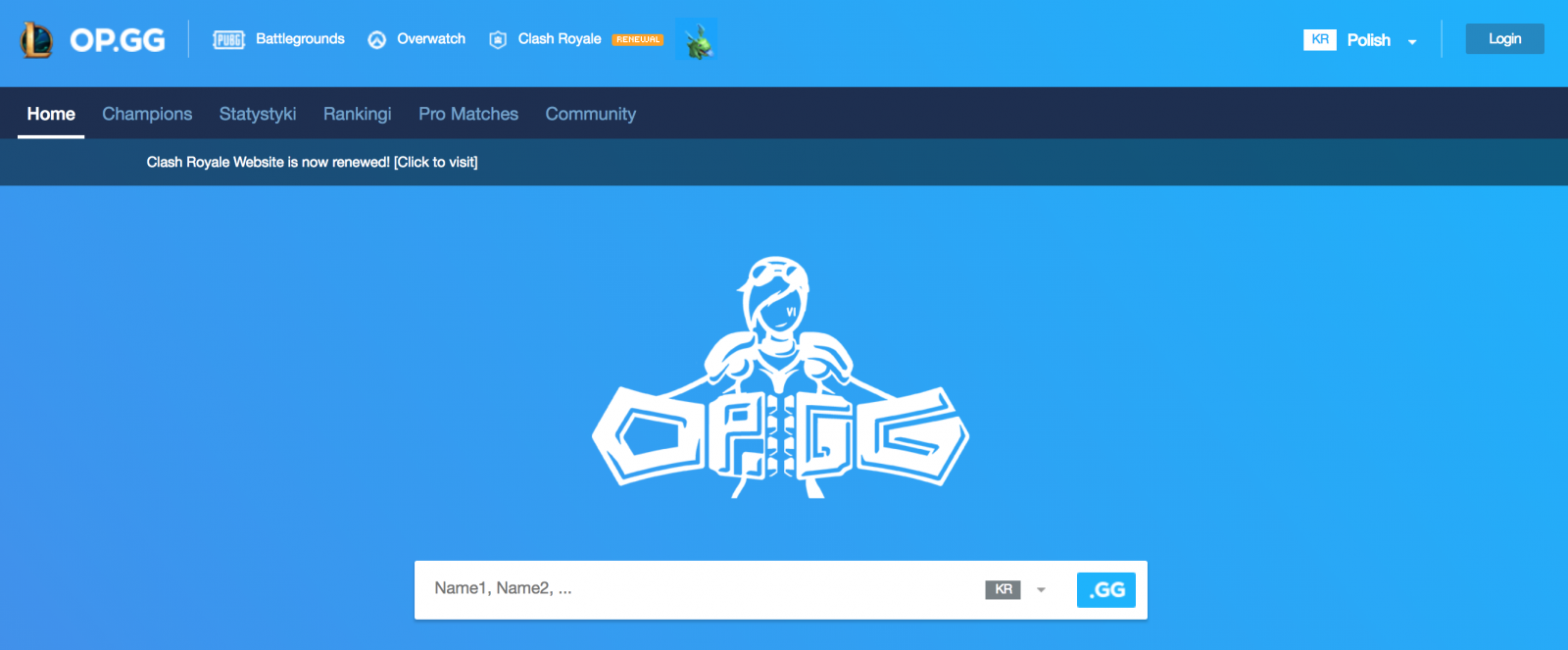Expand the language dropdown arrow
Viewport: 1568px width, 650px height.
pyautogui.click(x=1412, y=42)
